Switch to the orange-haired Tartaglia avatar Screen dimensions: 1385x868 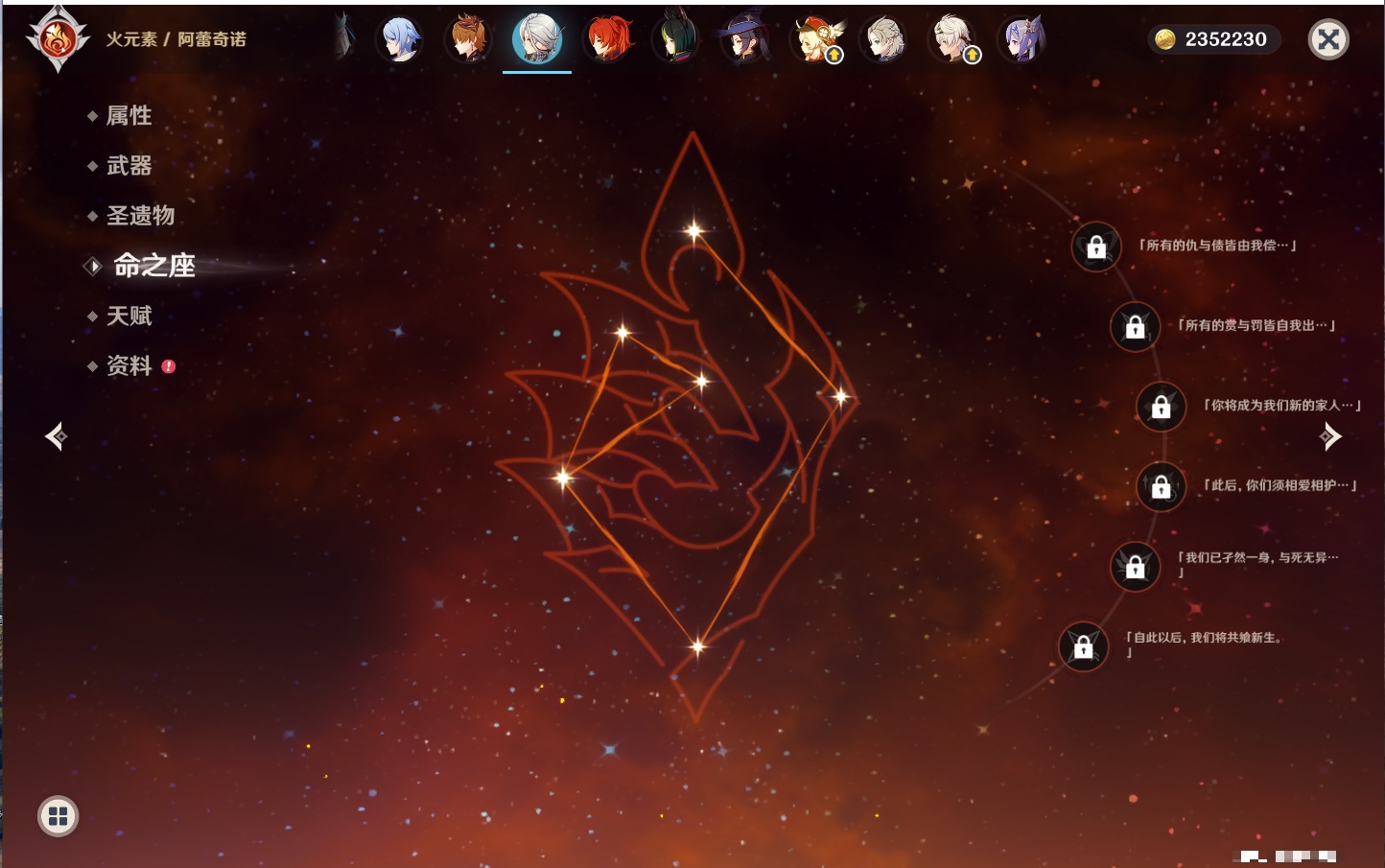coord(468,39)
